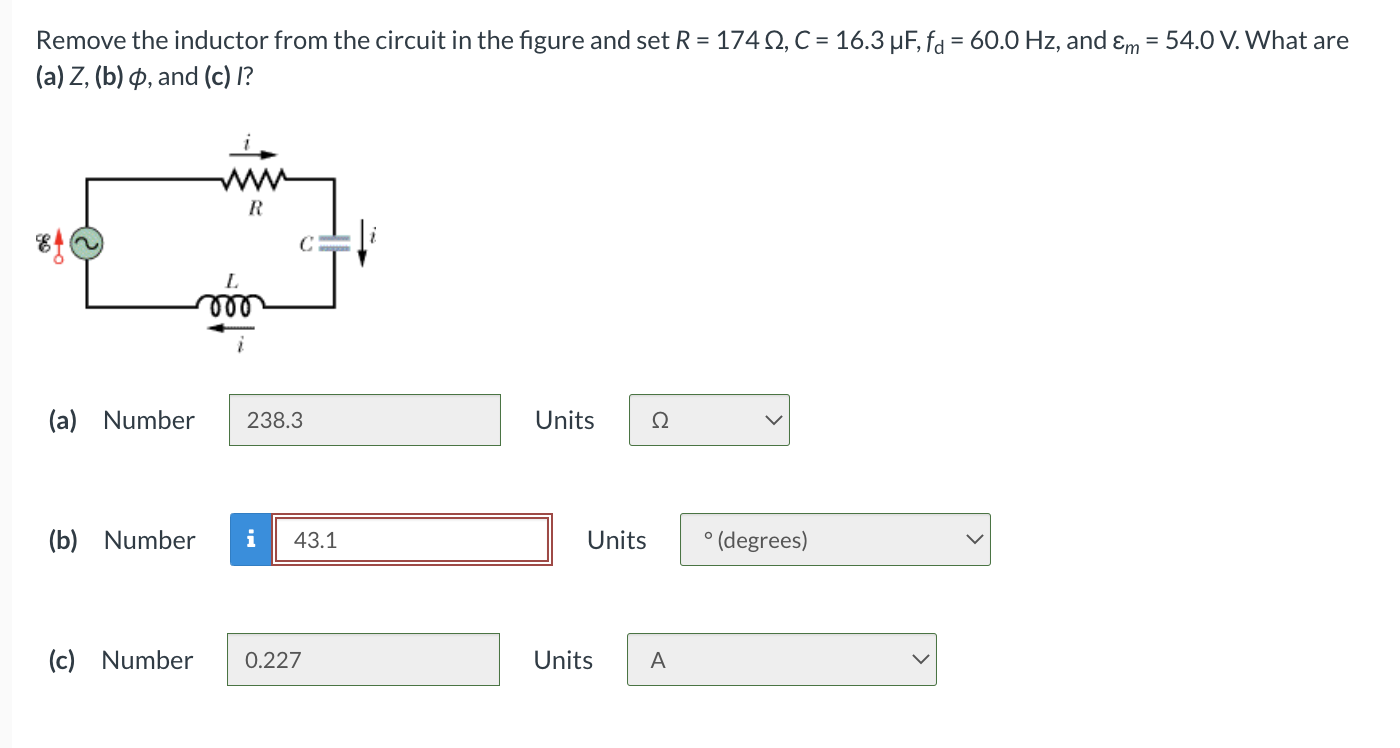This screenshot has height=748, width=1400.
Task: Open the units dropdown showing Ω for part (a)
Action: click(709, 420)
